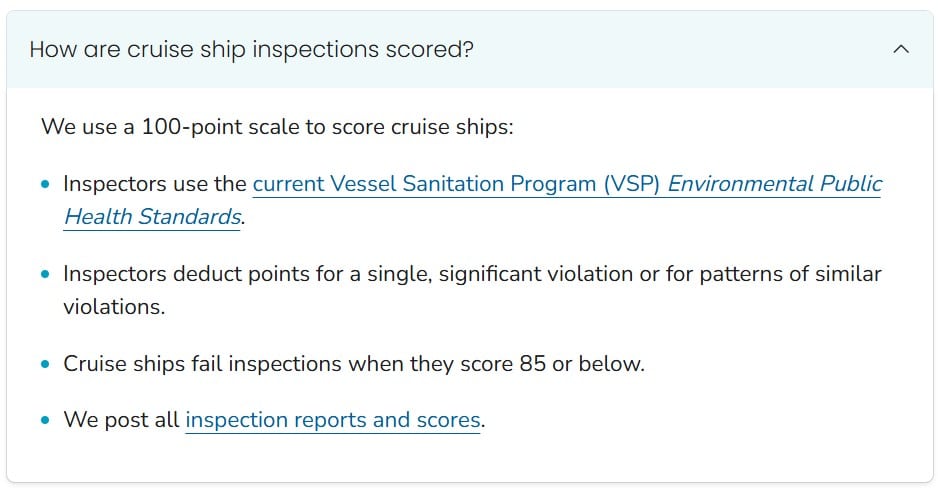Click the bullet dot before 'Inspectors use the'
The height and width of the screenshot is (488, 938).
pos(45,185)
